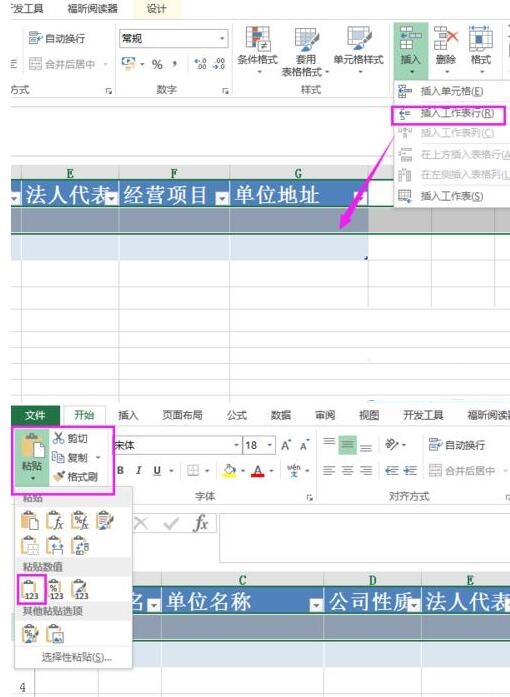Click the increase indent icon

(410, 470)
